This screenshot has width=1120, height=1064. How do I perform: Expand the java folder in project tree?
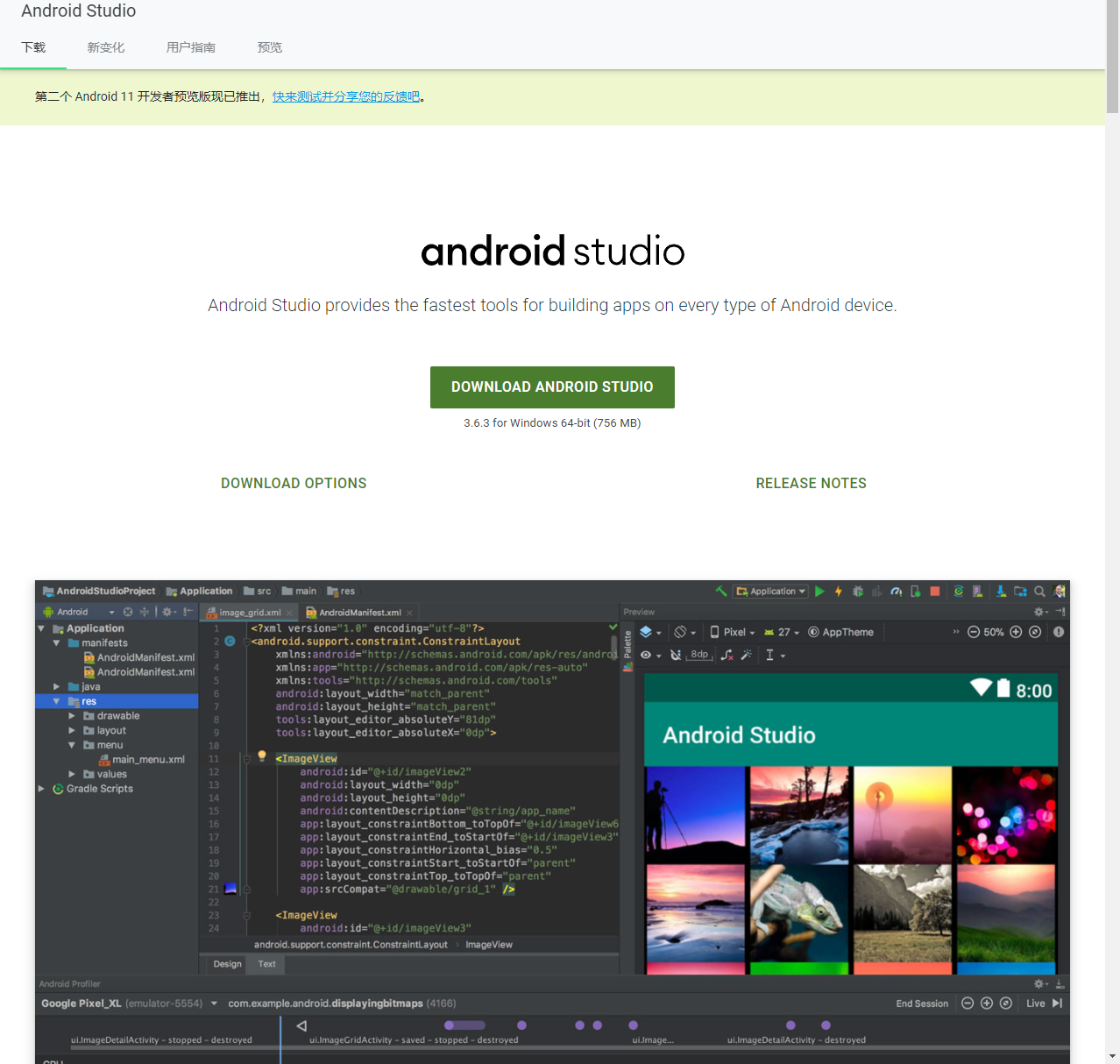pos(57,687)
